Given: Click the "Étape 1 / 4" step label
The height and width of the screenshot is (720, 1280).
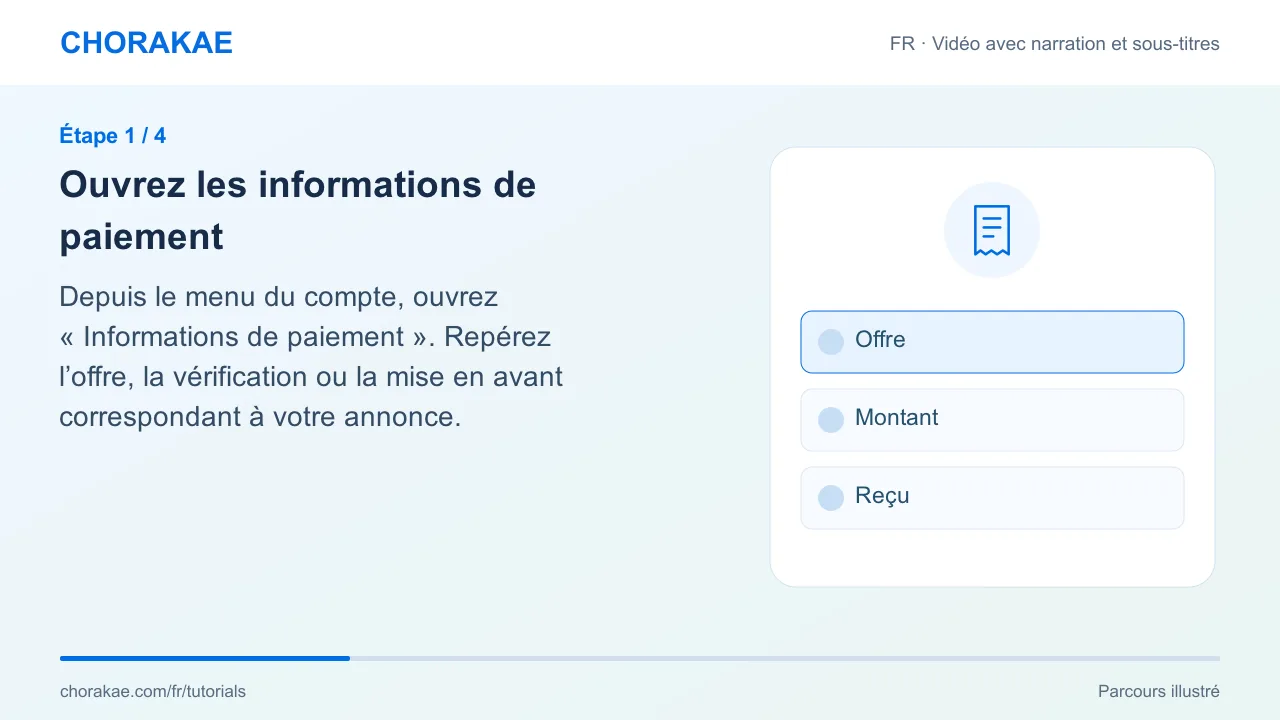Looking at the screenshot, I should 113,136.
